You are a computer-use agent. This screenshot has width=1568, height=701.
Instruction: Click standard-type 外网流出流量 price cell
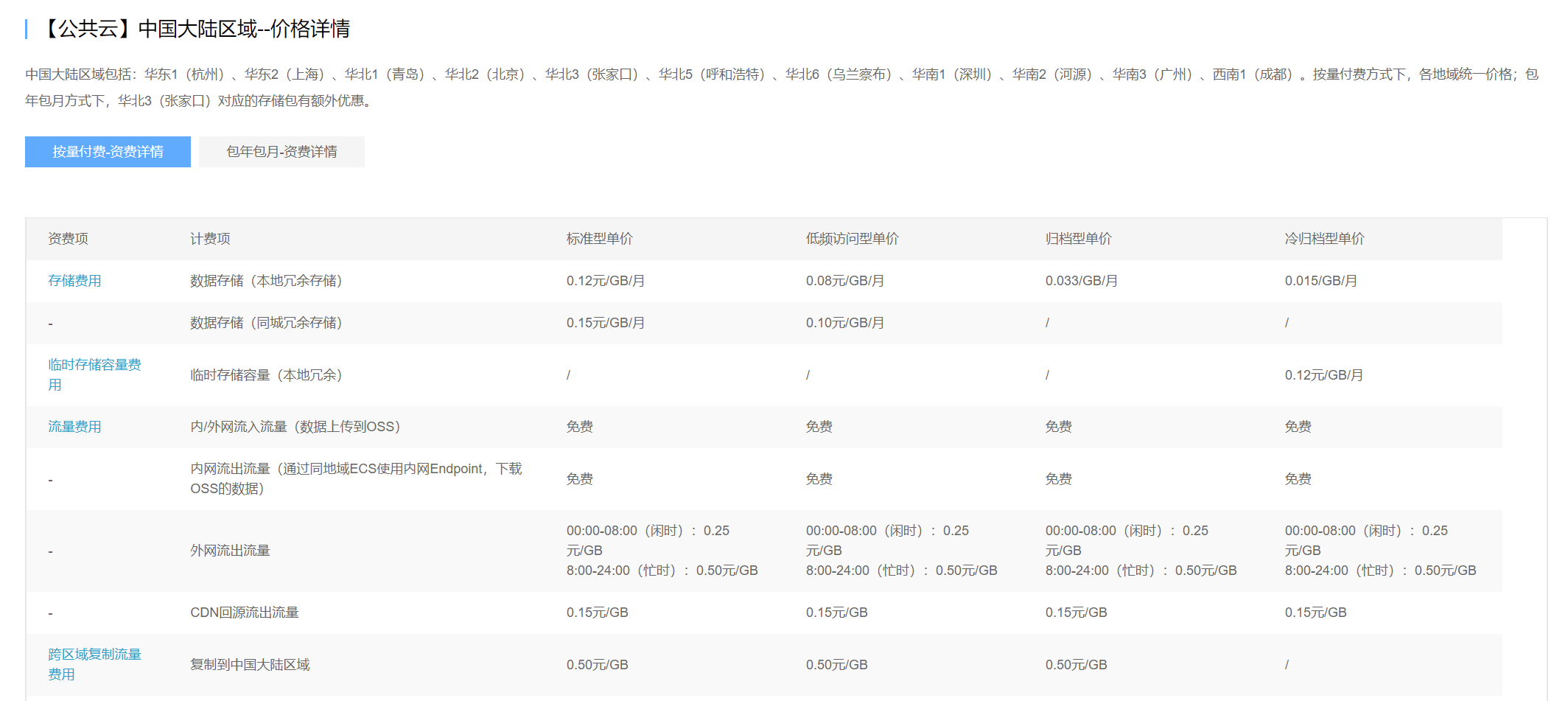pos(662,551)
